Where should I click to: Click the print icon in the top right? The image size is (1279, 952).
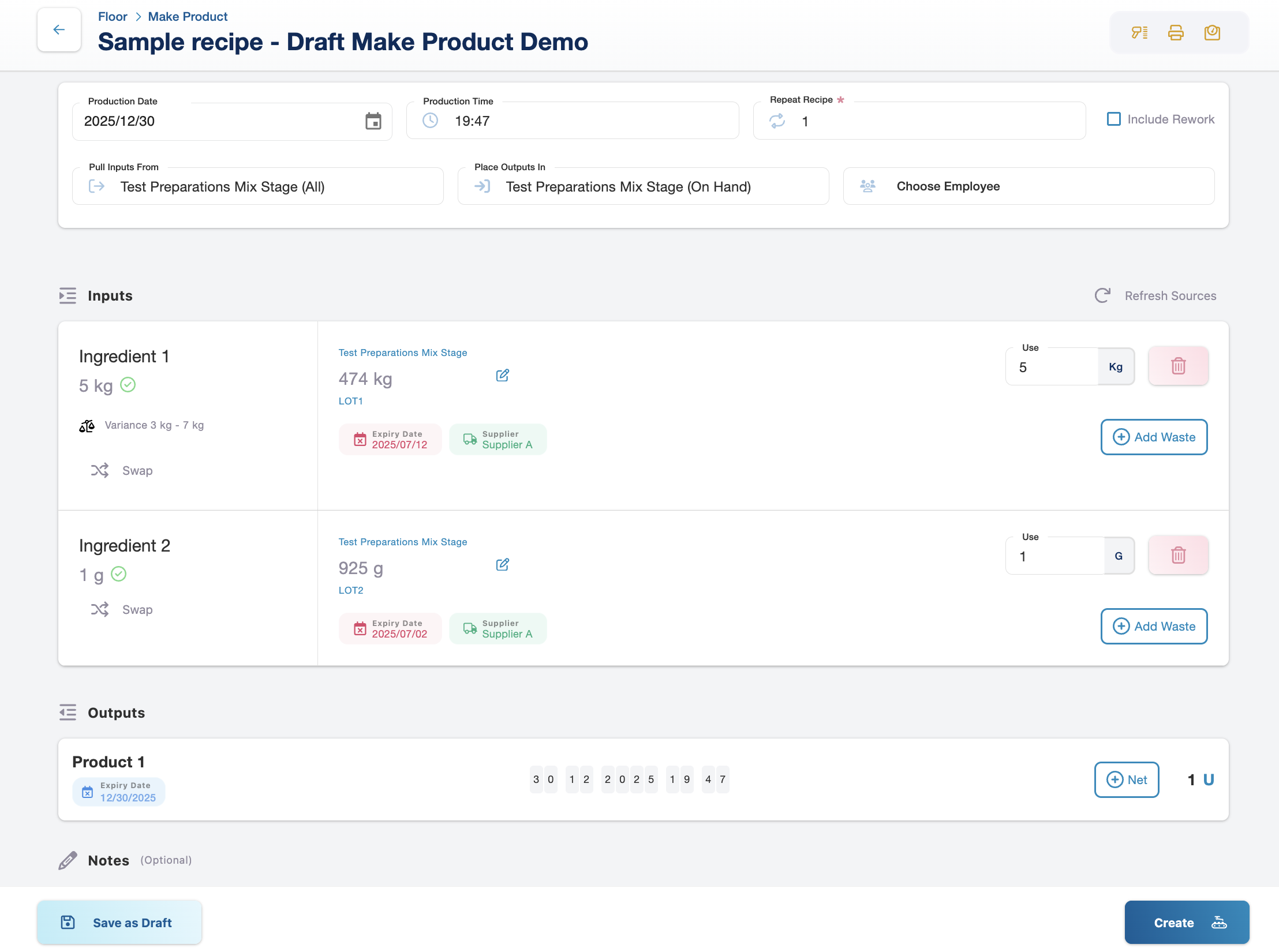pyautogui.click(x=1176, y=33)
